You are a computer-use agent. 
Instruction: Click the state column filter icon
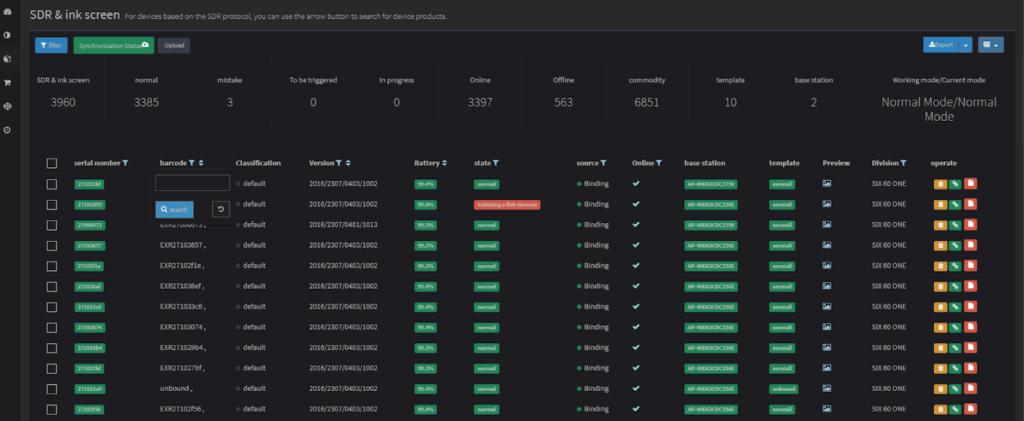tap(496, 162)
